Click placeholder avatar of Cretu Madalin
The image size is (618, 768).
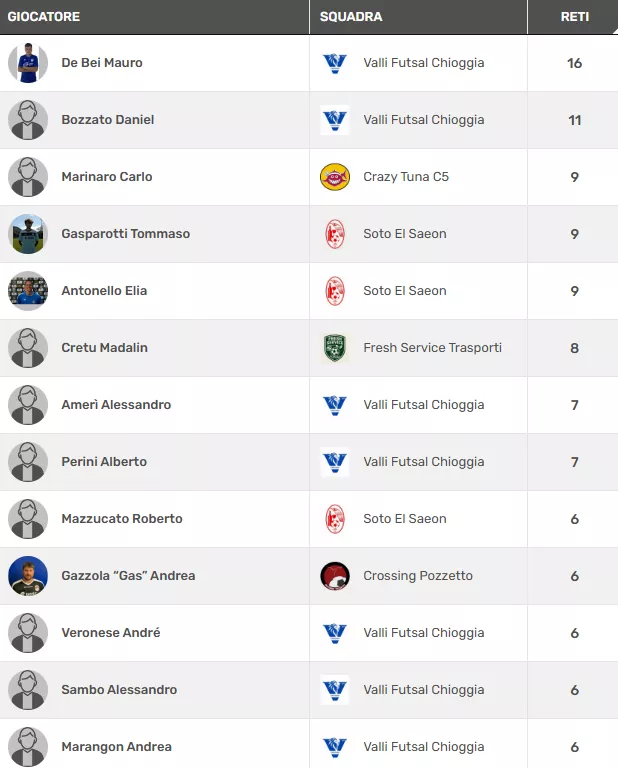click(x=28, y=348)
